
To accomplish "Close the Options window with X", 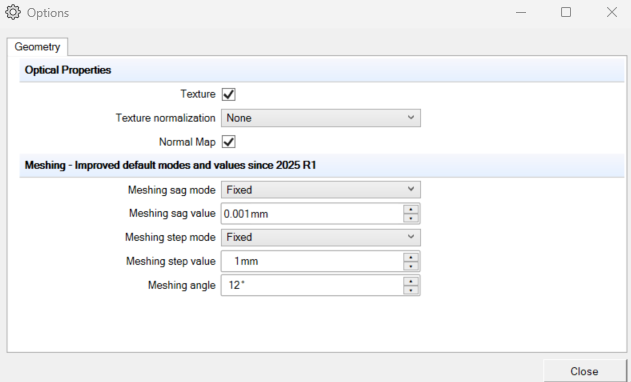I will coord(612,12).
